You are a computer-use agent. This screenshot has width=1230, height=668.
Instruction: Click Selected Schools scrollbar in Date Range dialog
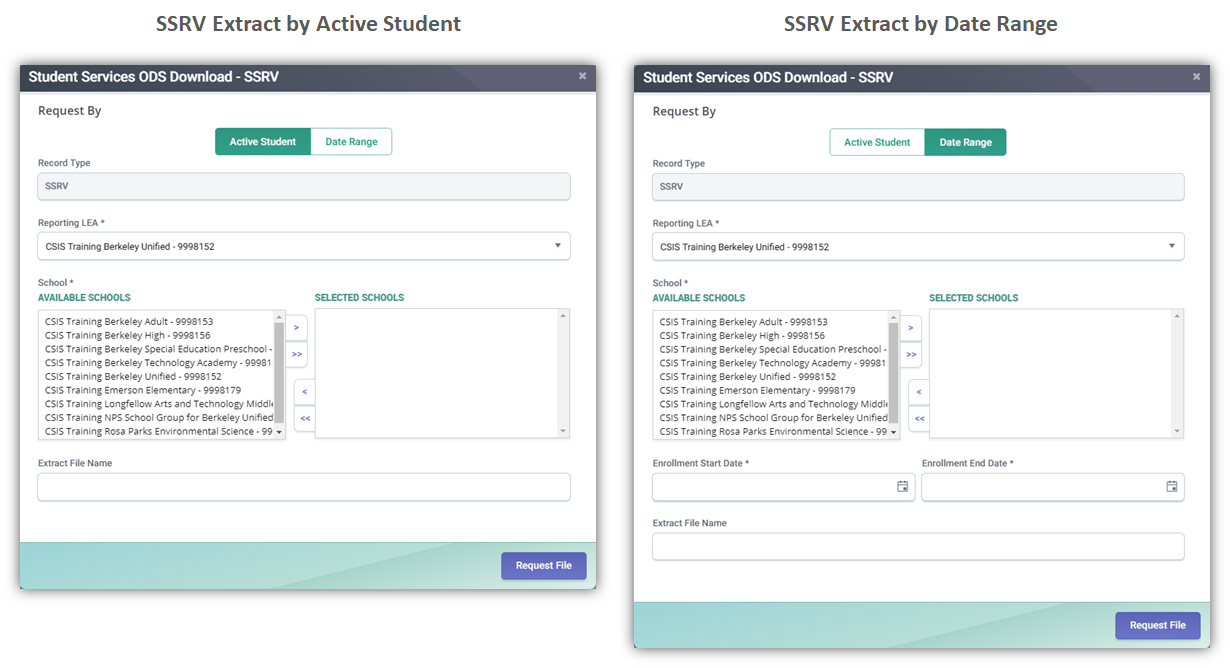[x=1178, y=373]
